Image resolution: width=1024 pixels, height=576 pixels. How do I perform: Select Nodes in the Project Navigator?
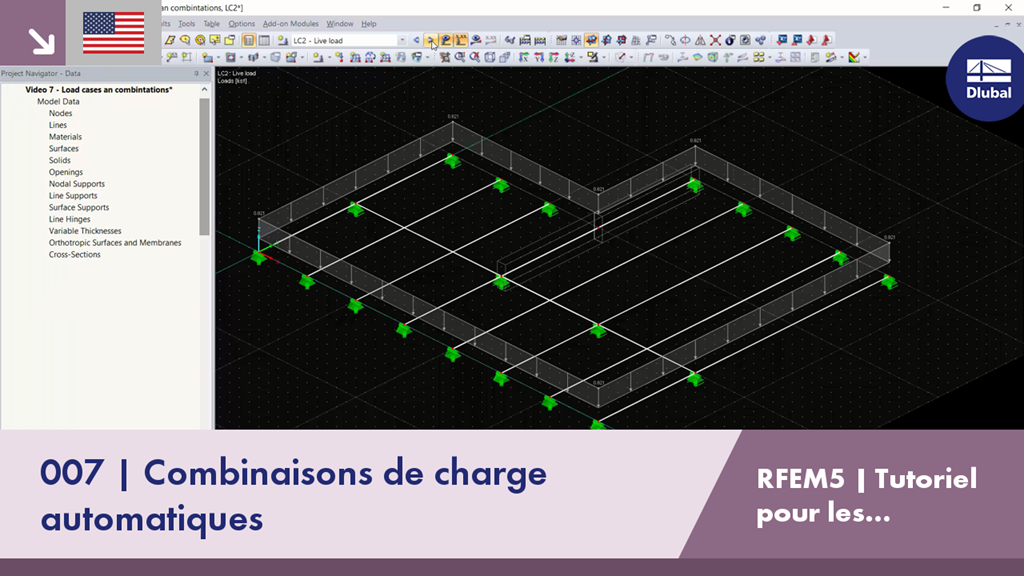click(60, 114)
